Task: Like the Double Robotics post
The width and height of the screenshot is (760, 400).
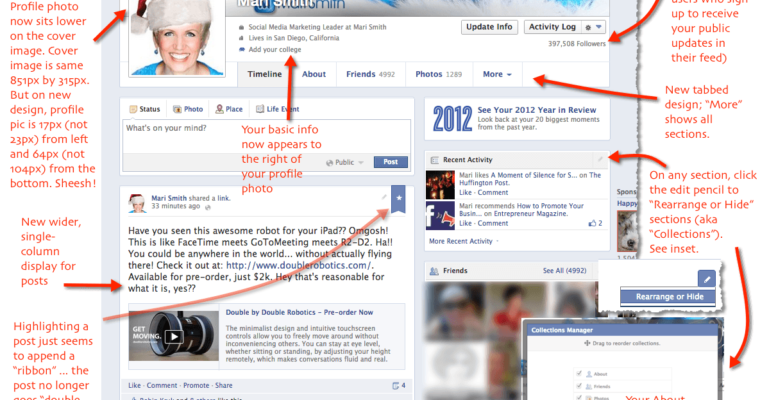Action: [x=134, y=385]
